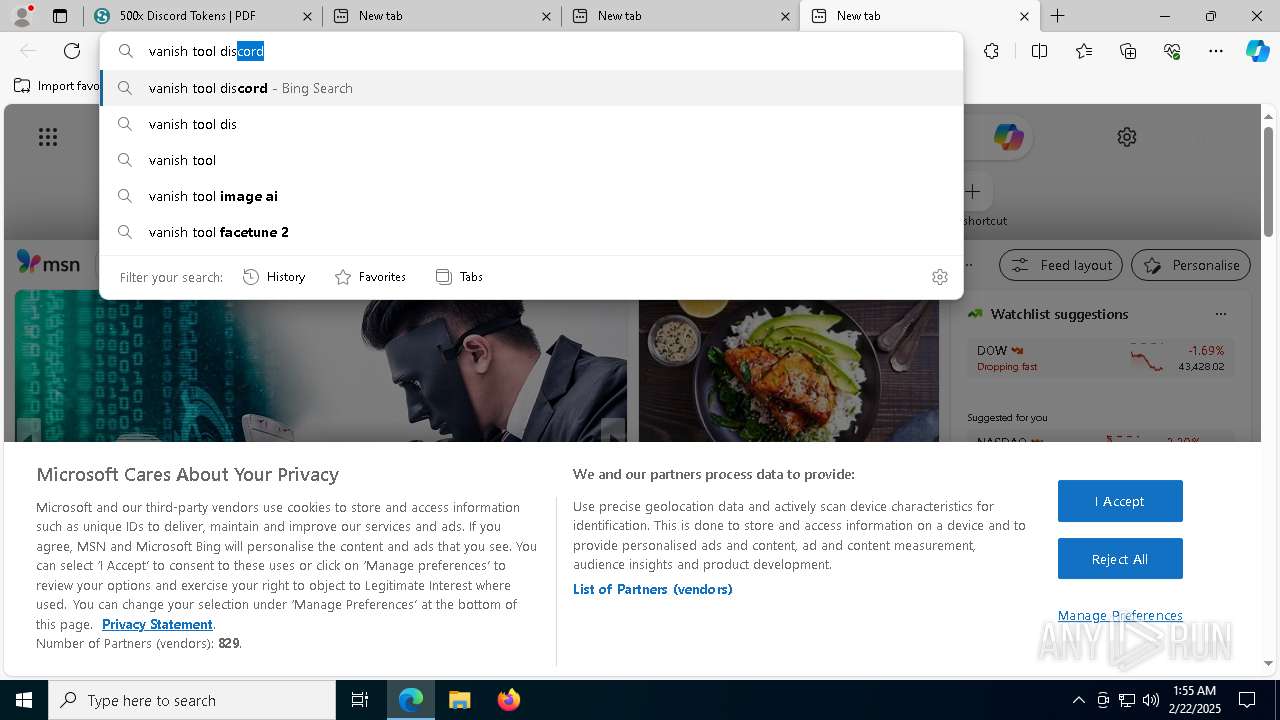Open the DOW watchlist entry

(1100, 358)
